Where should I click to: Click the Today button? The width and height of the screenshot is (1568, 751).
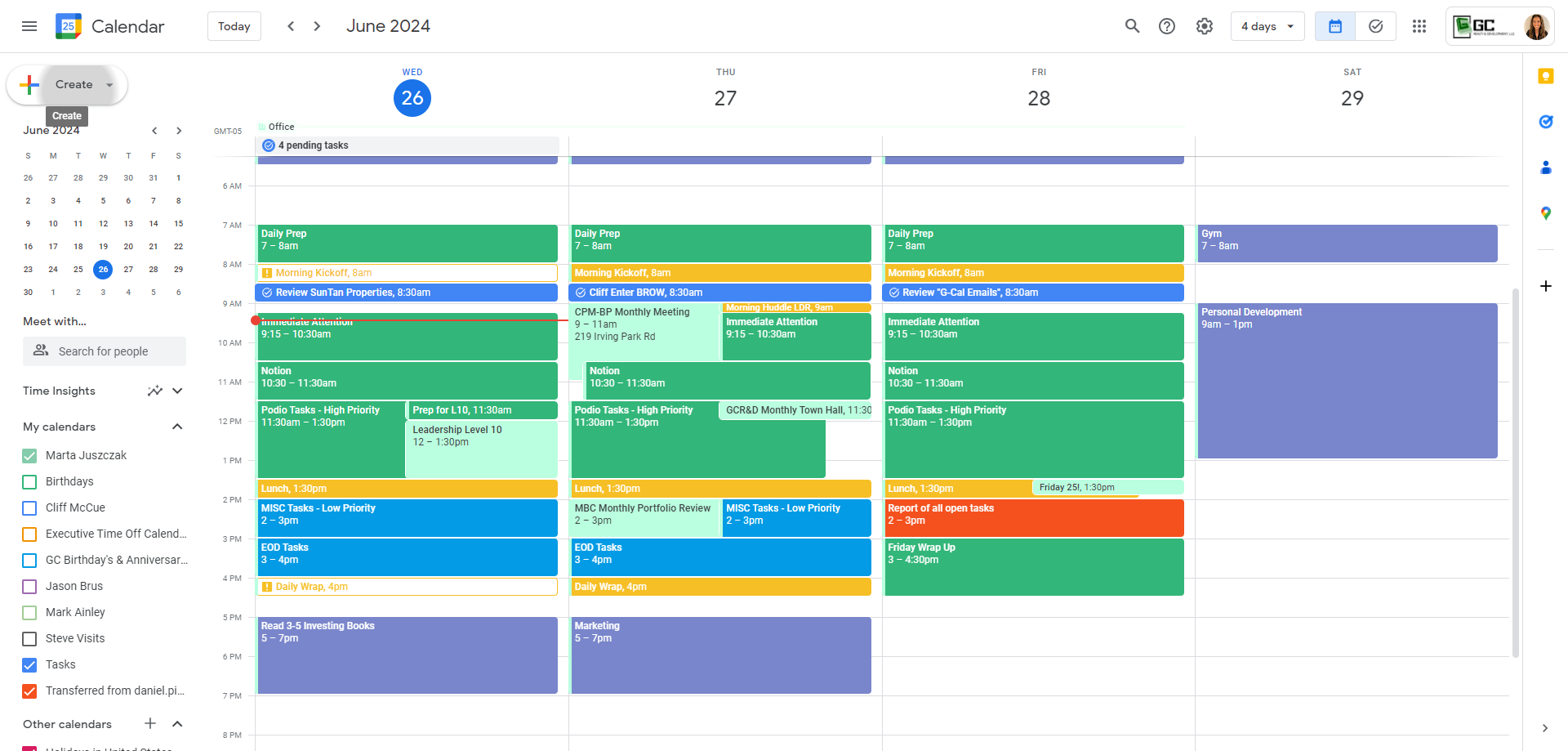coord(234,26)
